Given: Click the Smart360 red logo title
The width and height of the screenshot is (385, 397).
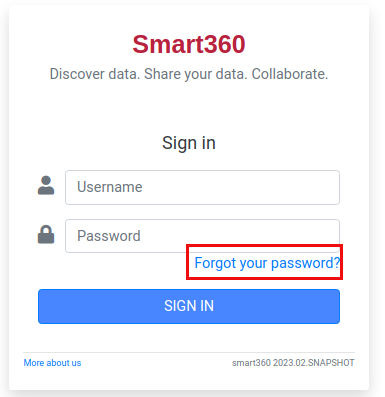Looking at the screenshot, I should (x=189, y=44).
